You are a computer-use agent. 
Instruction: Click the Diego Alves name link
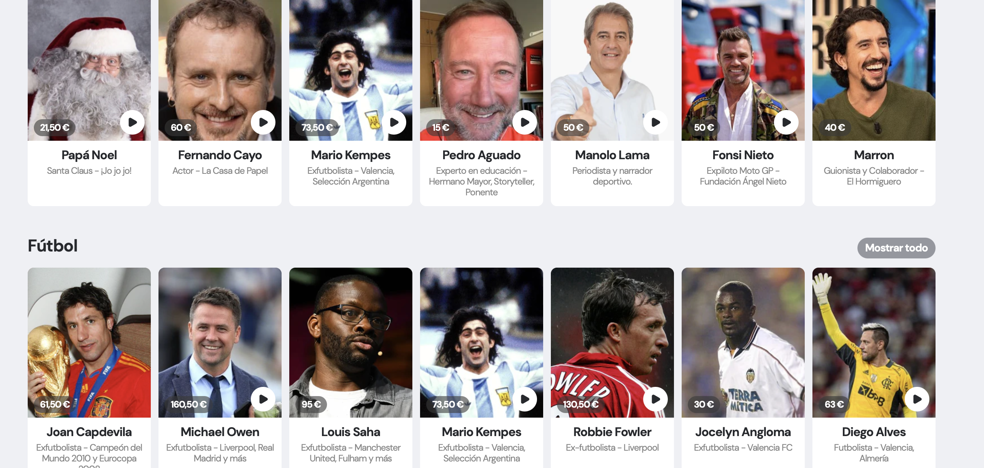point(874,432)
